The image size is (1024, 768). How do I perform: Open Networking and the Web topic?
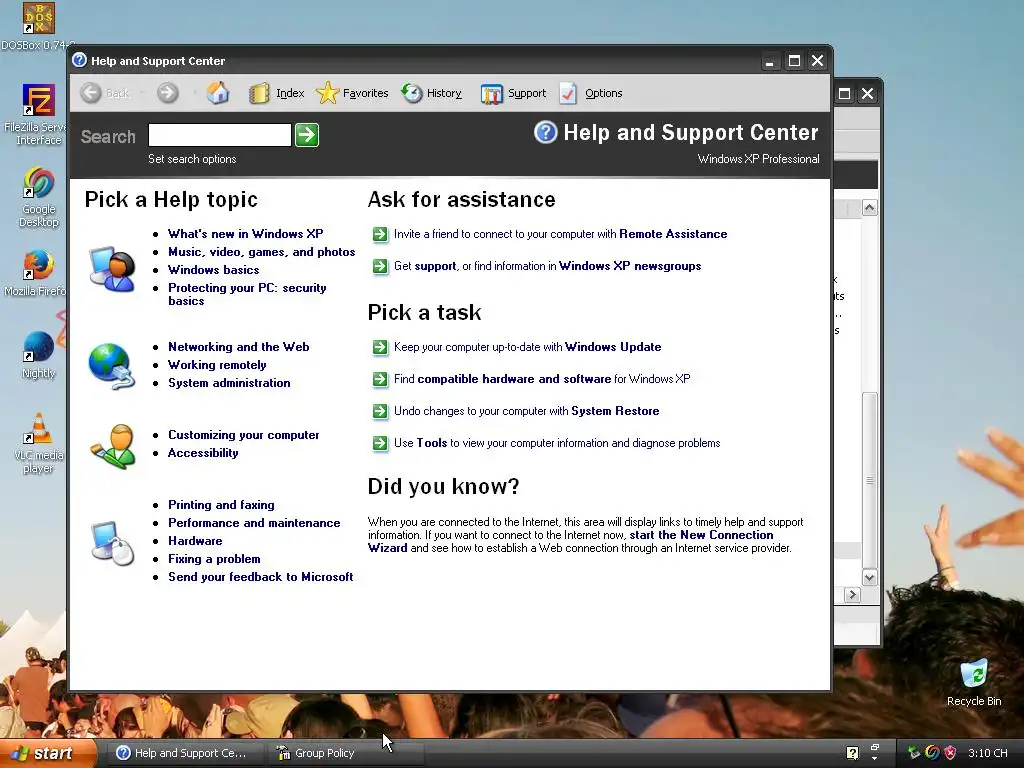coord(238,347)
